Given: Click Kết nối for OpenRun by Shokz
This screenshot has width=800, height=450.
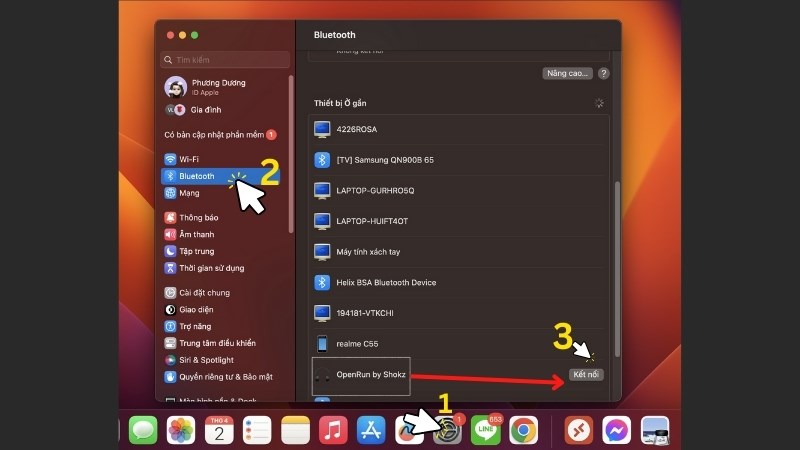Looking at the screenshot, I should (586, 374).
